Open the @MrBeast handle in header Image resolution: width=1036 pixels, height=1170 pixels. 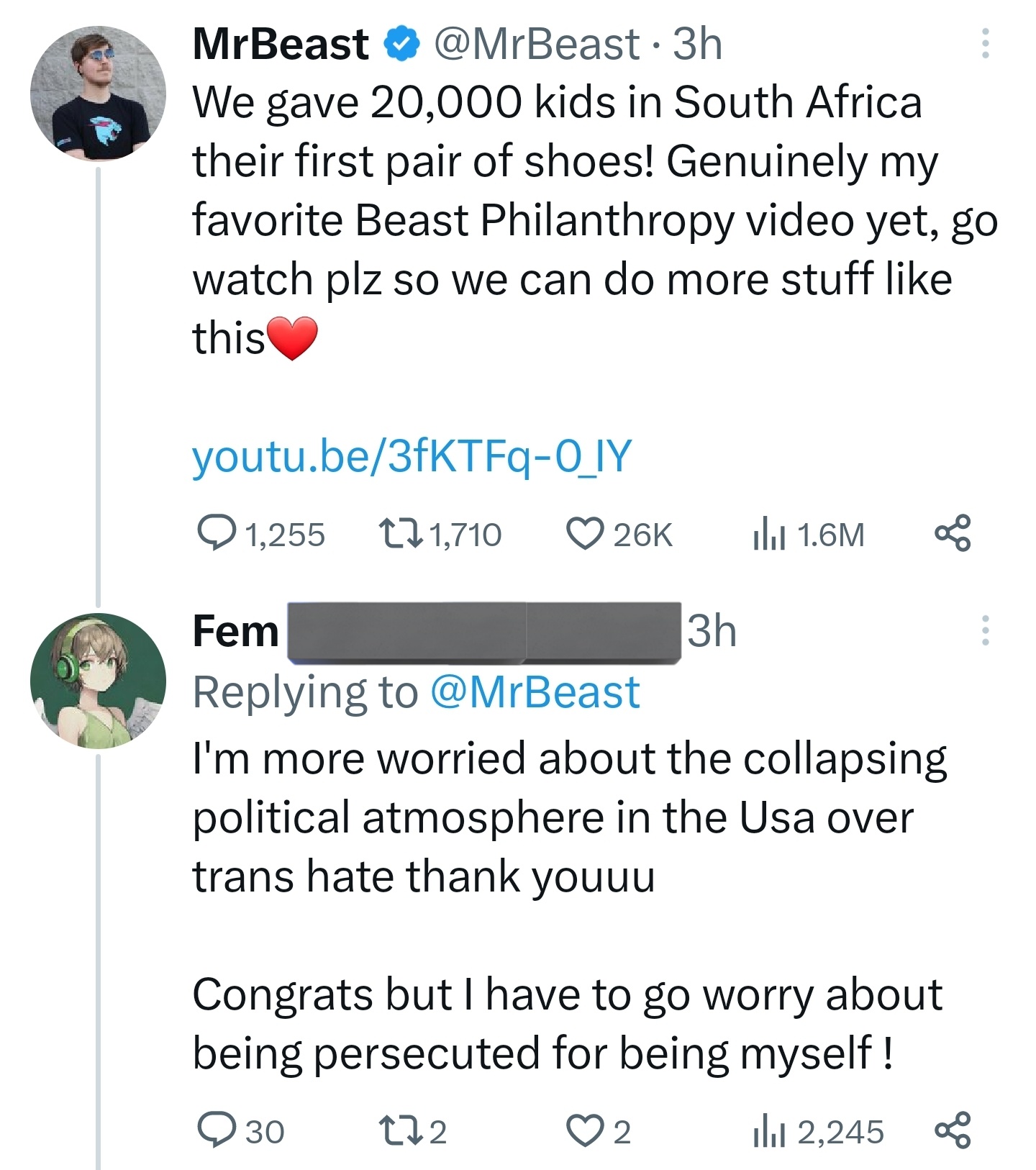(536, 44)
